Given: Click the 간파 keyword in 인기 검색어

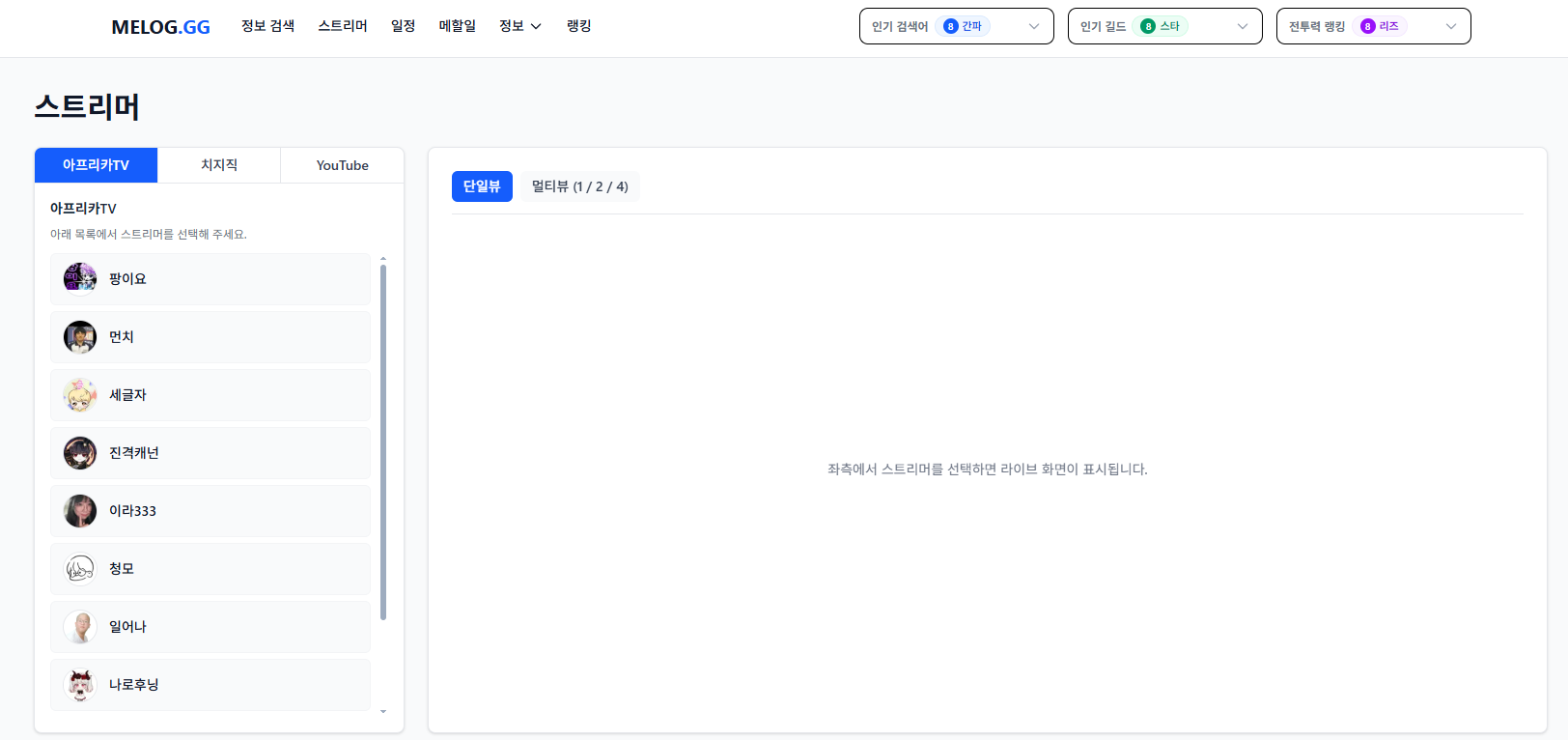Looking at the screenshot, I should [x=971, y=26].
